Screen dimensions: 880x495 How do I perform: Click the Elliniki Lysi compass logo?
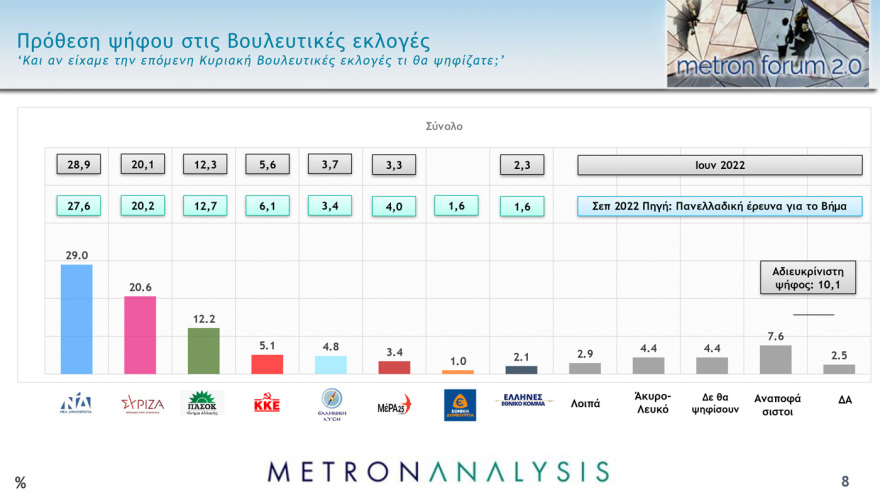point(332,405)
